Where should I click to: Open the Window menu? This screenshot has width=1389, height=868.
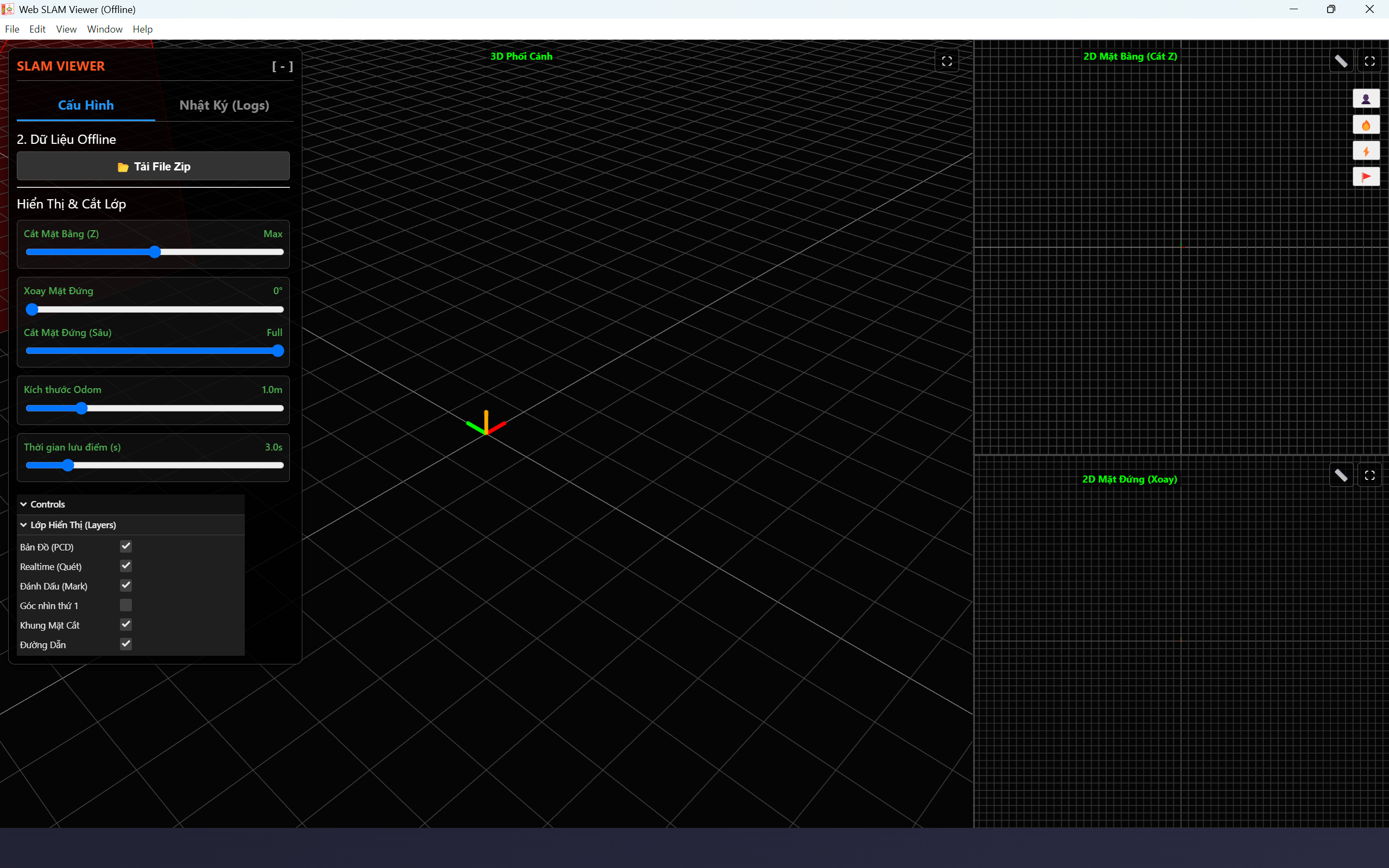104,29
